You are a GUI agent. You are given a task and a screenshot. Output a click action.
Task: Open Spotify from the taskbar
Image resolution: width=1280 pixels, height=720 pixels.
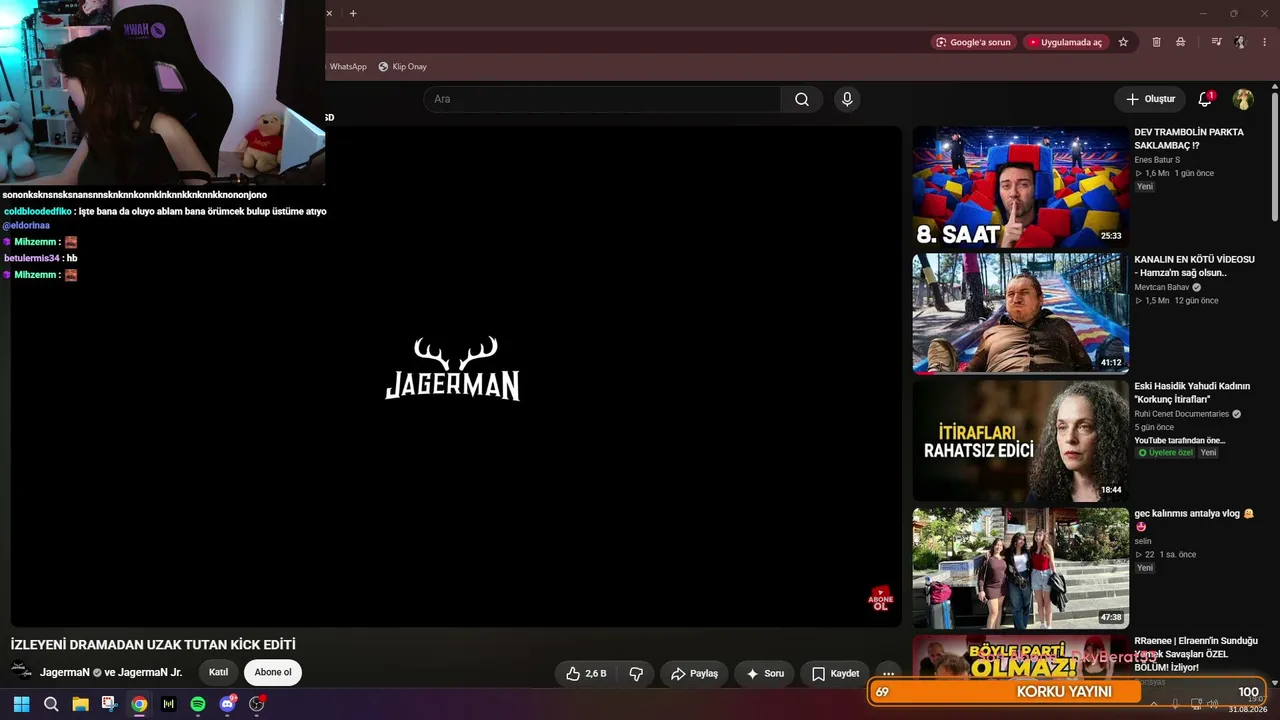(x=198, y=704)
